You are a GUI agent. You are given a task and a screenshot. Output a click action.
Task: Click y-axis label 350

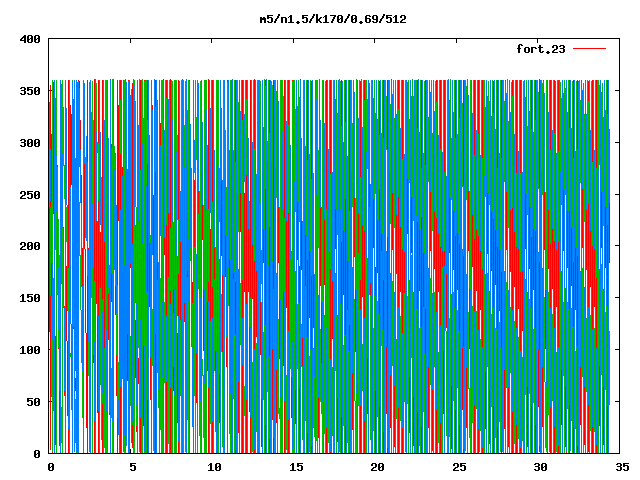(x=30, y=91)
